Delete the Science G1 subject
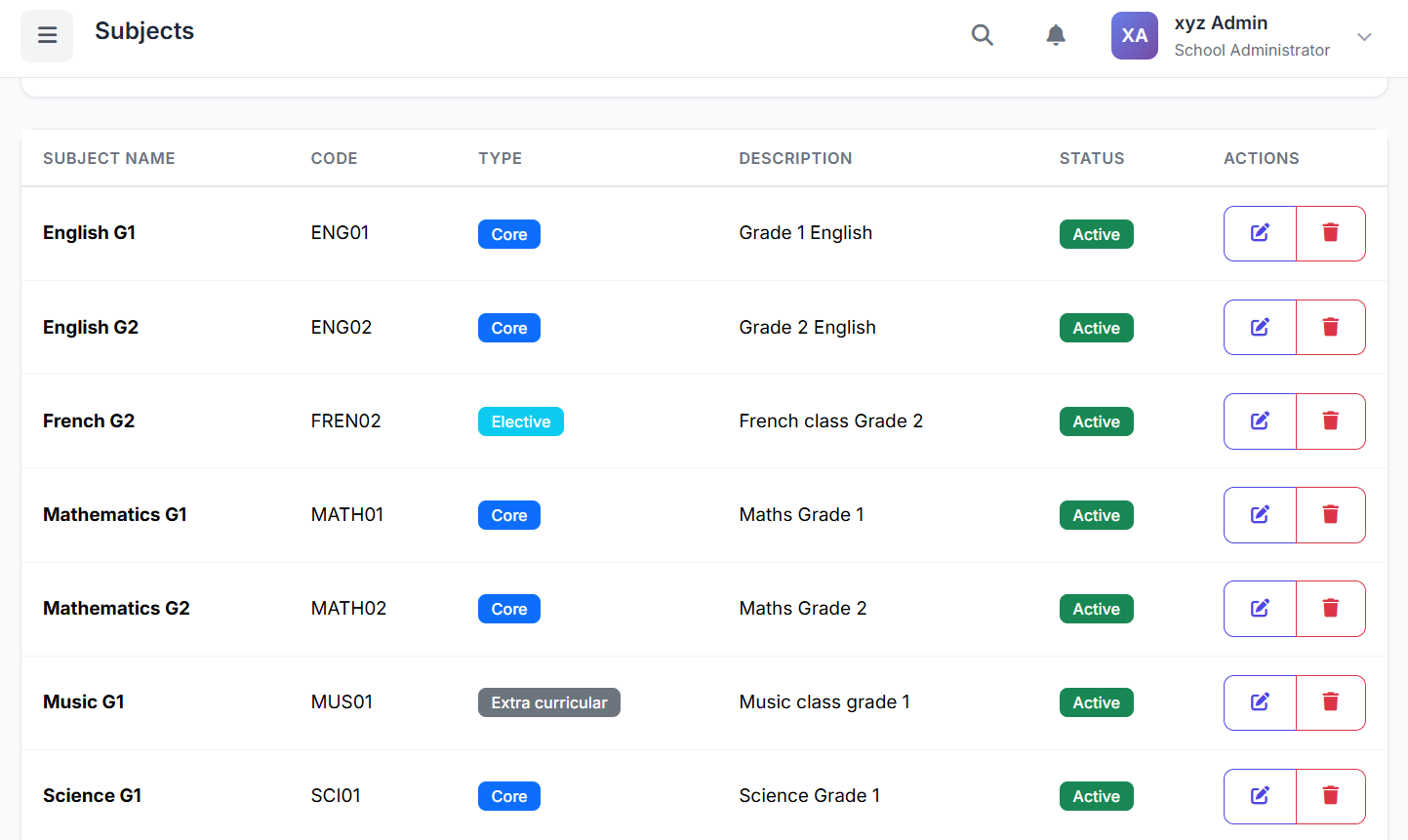The image size is (1408, 840). point(1330,796)
